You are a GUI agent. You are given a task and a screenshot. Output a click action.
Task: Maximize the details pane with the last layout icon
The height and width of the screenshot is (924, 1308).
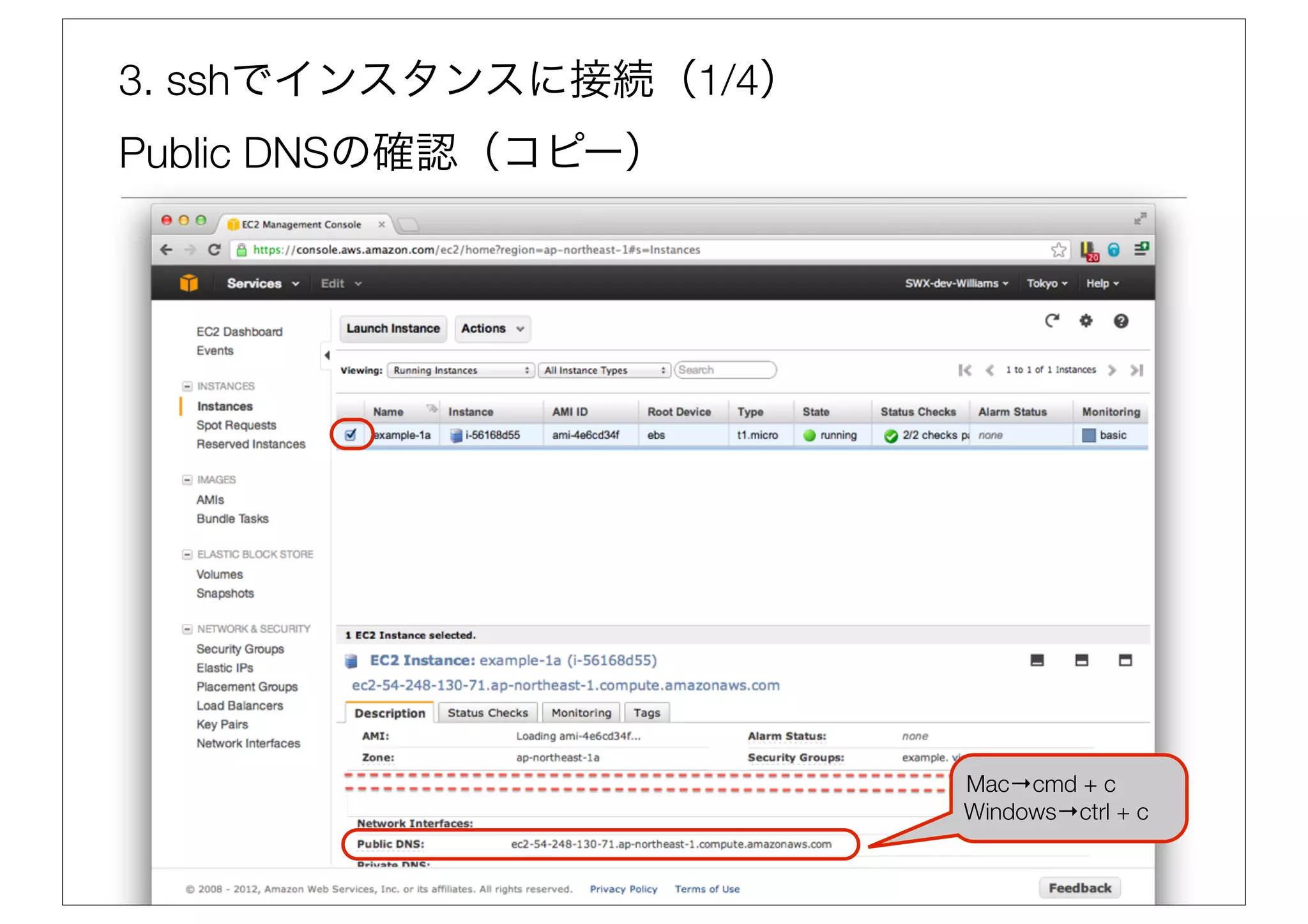coord(1125,660)
